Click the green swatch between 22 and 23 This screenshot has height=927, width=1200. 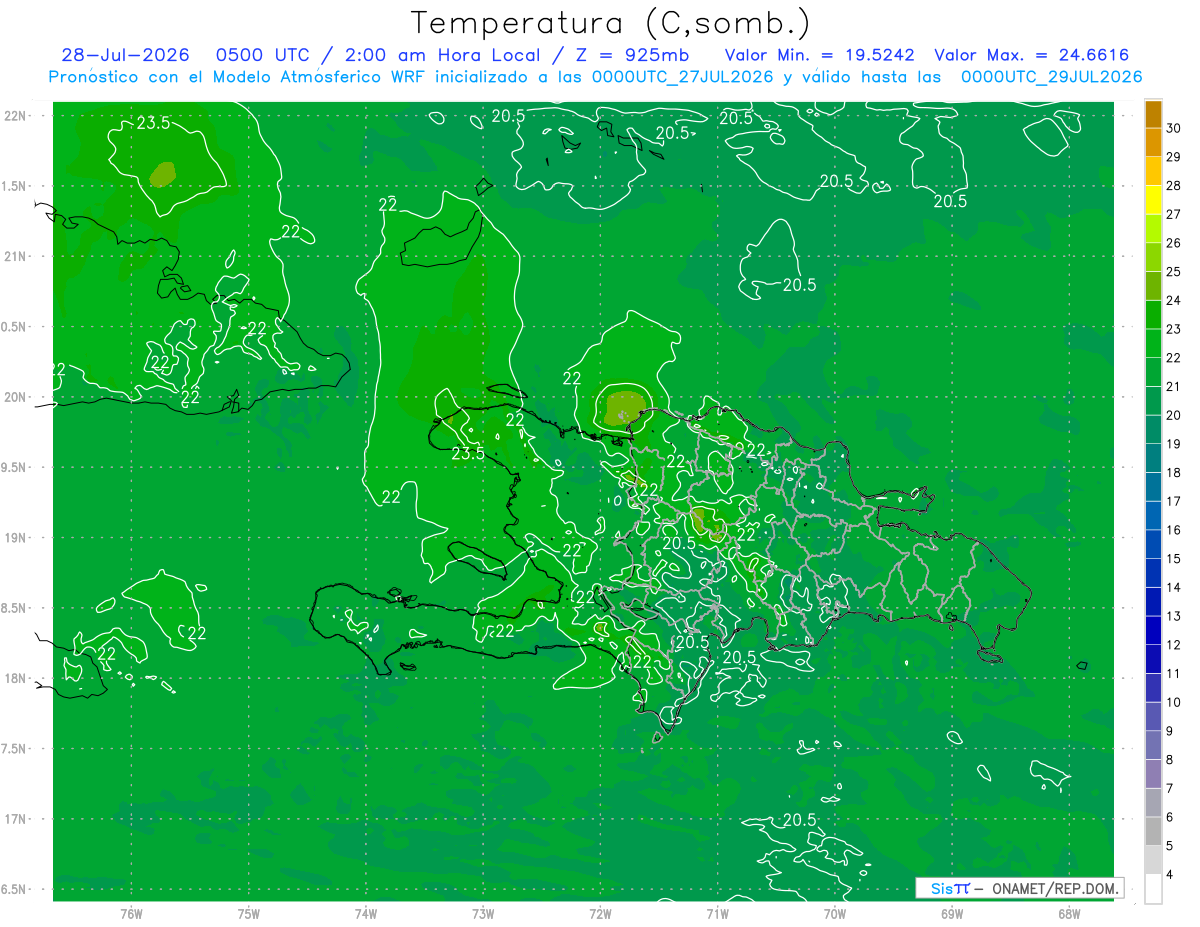(1153, 344)
